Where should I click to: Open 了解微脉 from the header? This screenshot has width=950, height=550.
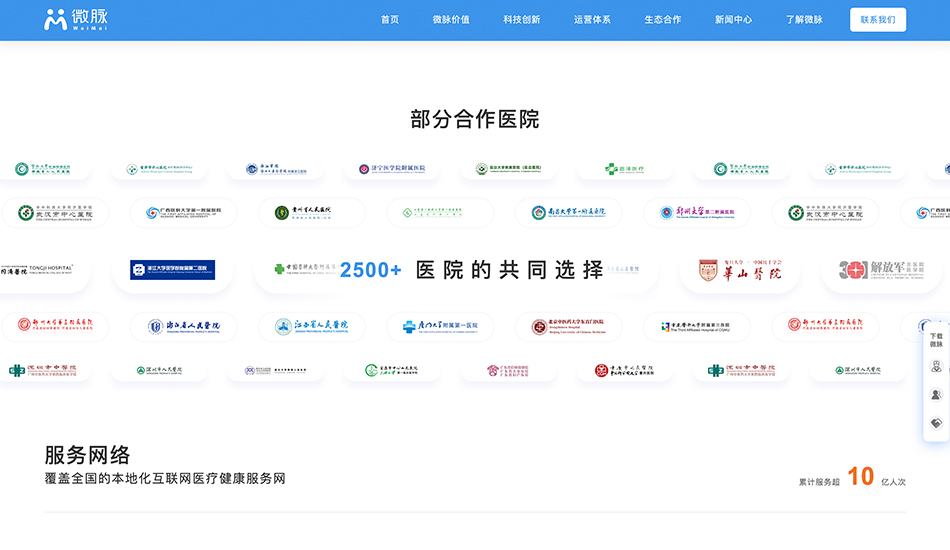coord(804,20)
